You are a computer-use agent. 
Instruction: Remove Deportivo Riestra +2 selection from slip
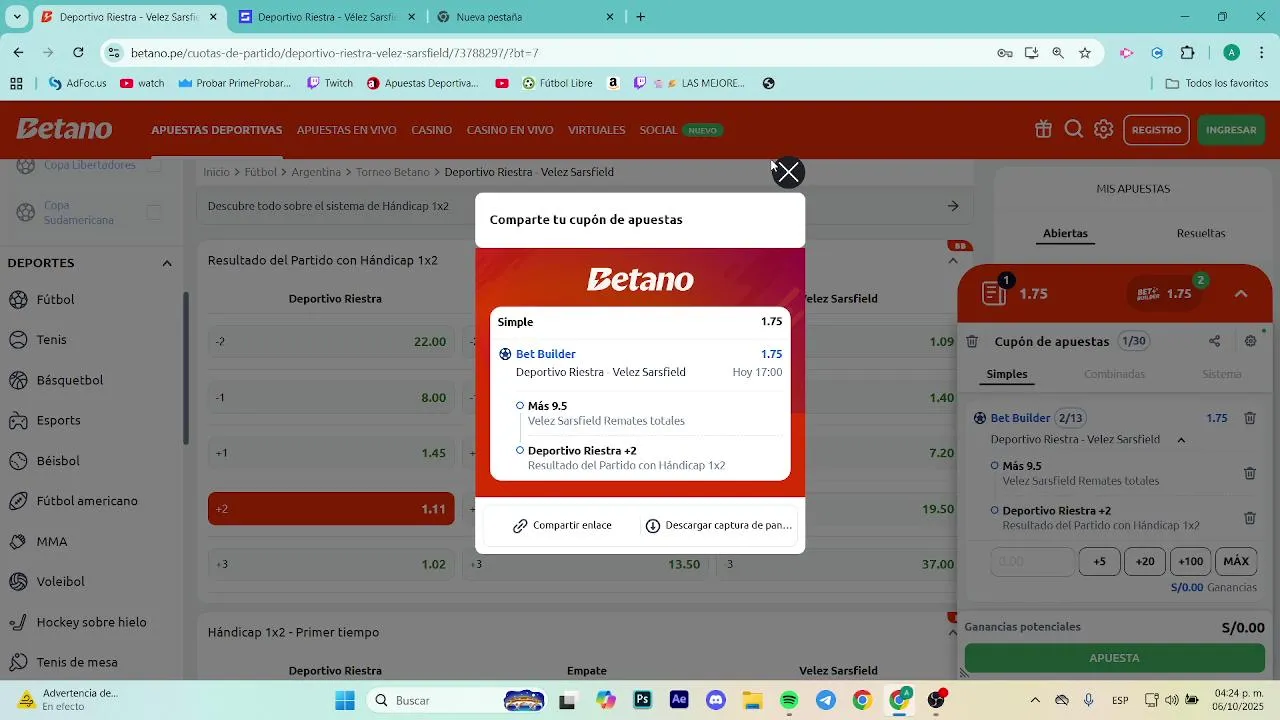pos(1250,518)
